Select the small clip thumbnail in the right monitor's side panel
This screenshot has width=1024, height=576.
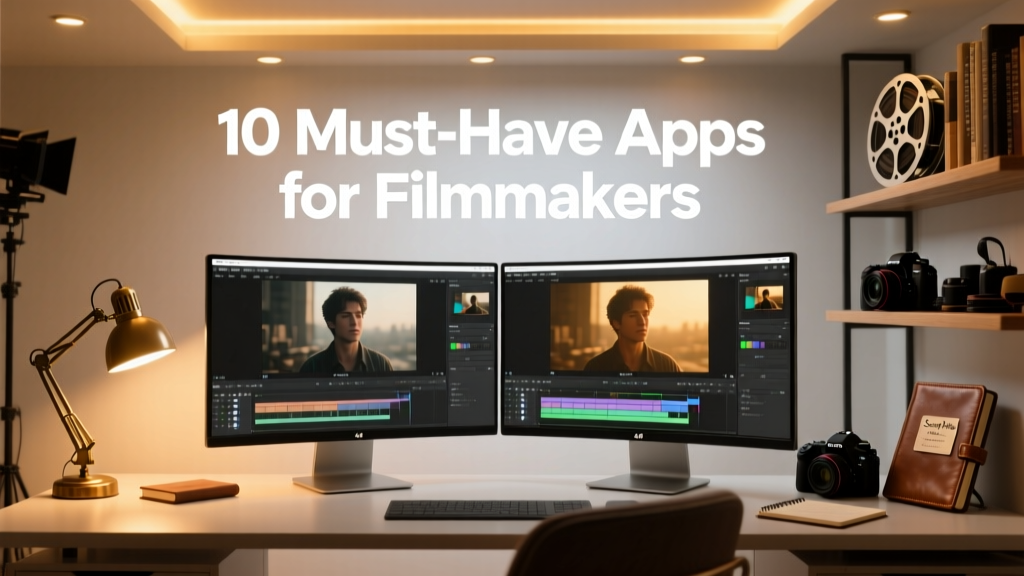click(x=764, y=298)
